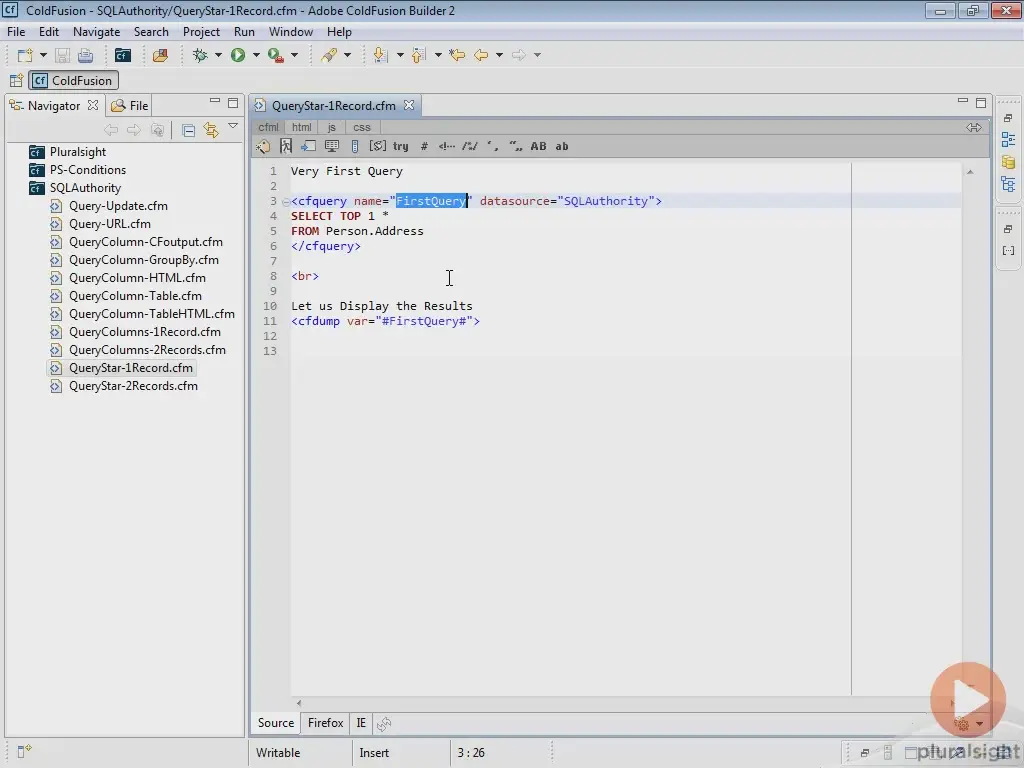This screenshot has height=768, width=1024.
Task: Open the Project menu
Action: [x=201, y=32]
